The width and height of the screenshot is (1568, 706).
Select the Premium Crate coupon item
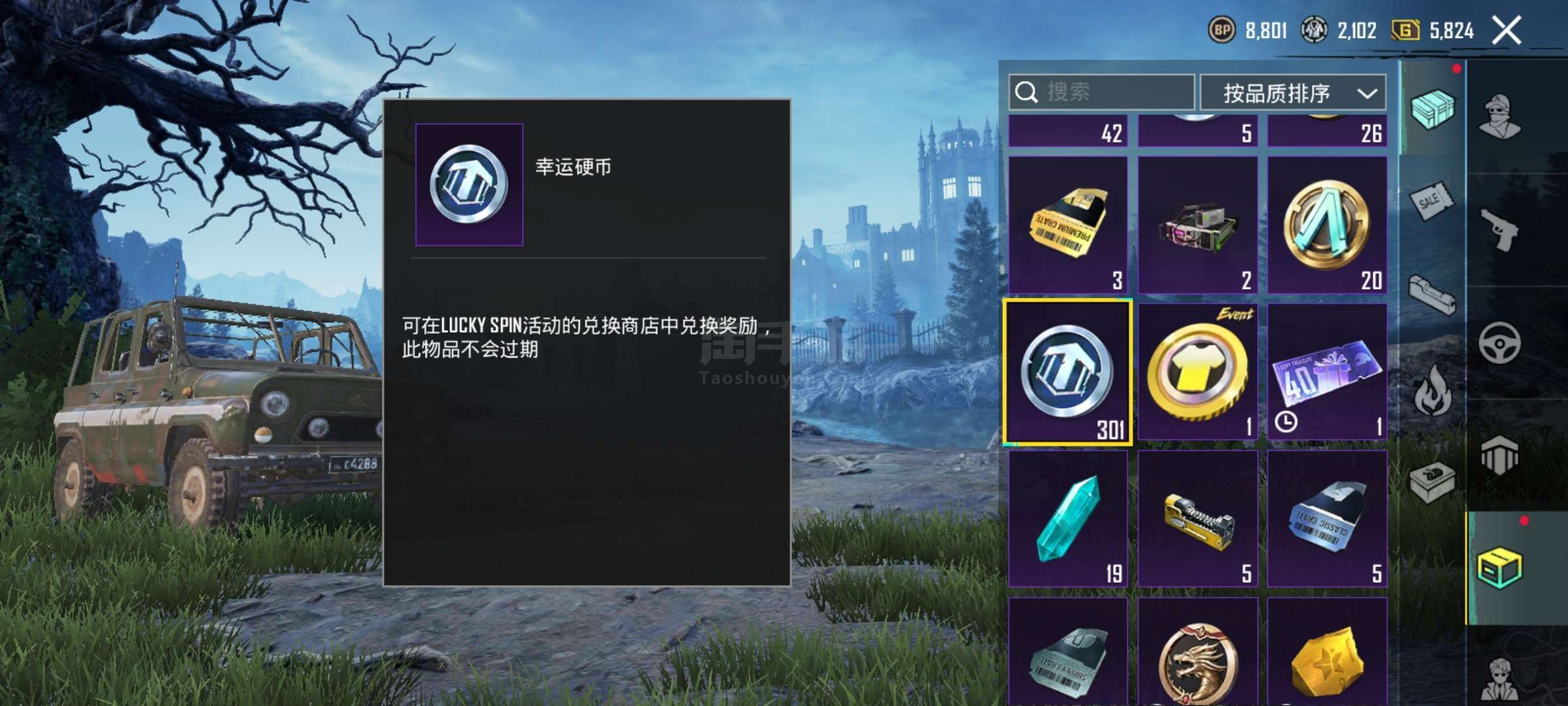[x=1068, y=225]
